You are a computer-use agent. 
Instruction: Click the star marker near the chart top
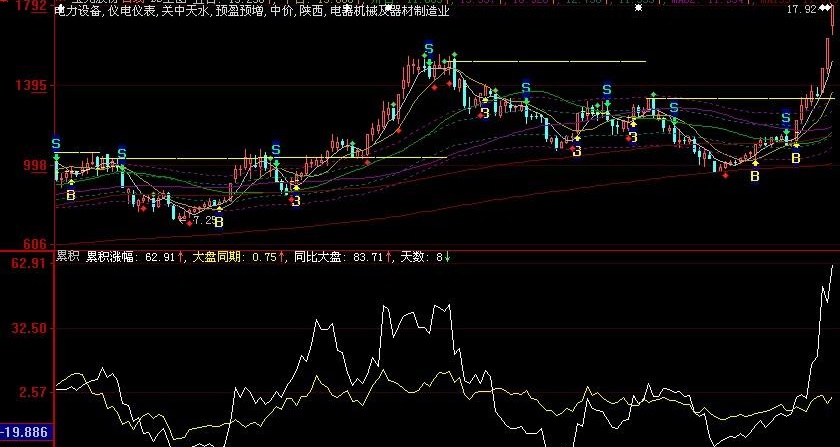(x=638, y=9)
